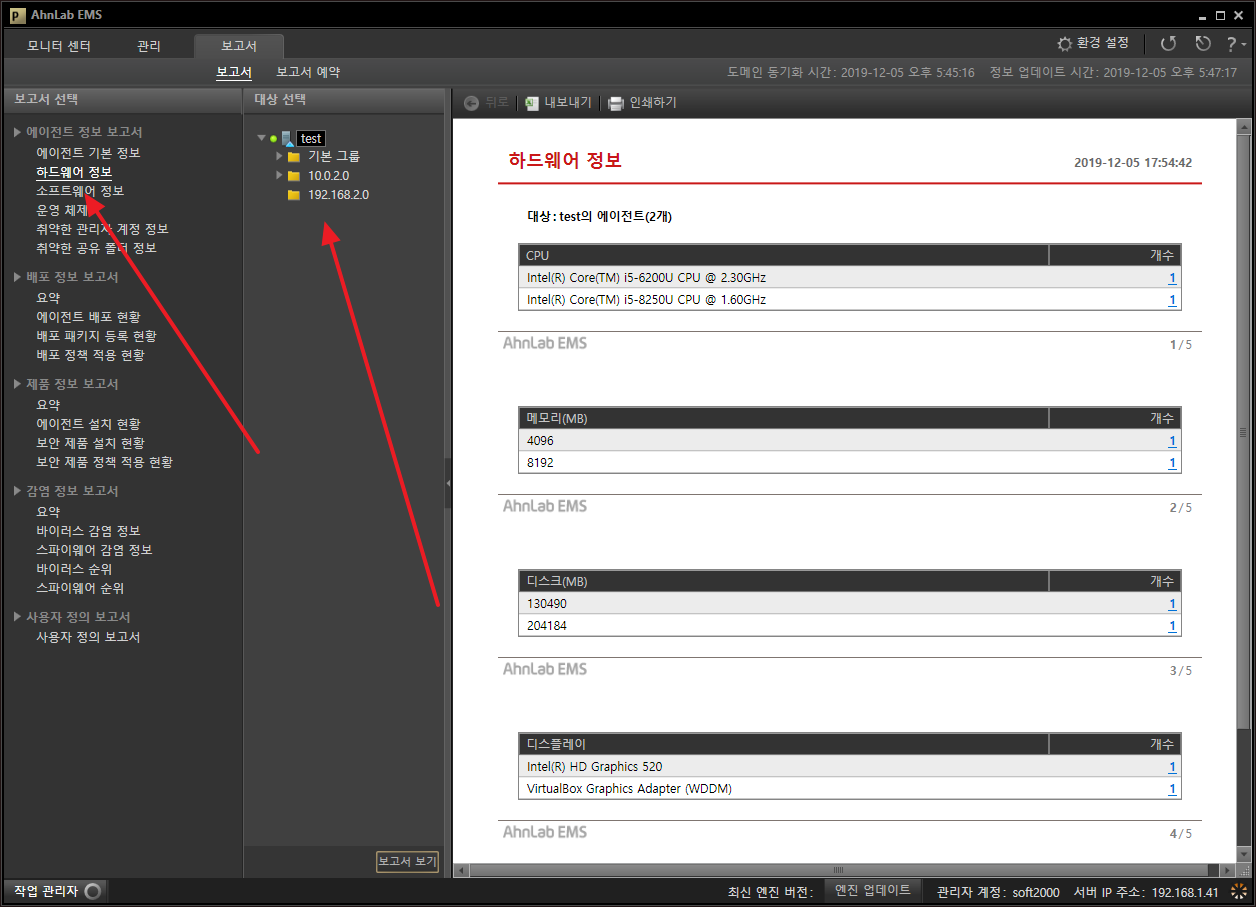Select 배포 패키지 등록 현황 report
Image resolution: width=1256 pixels, height=907 pixels.
(96, 336)
